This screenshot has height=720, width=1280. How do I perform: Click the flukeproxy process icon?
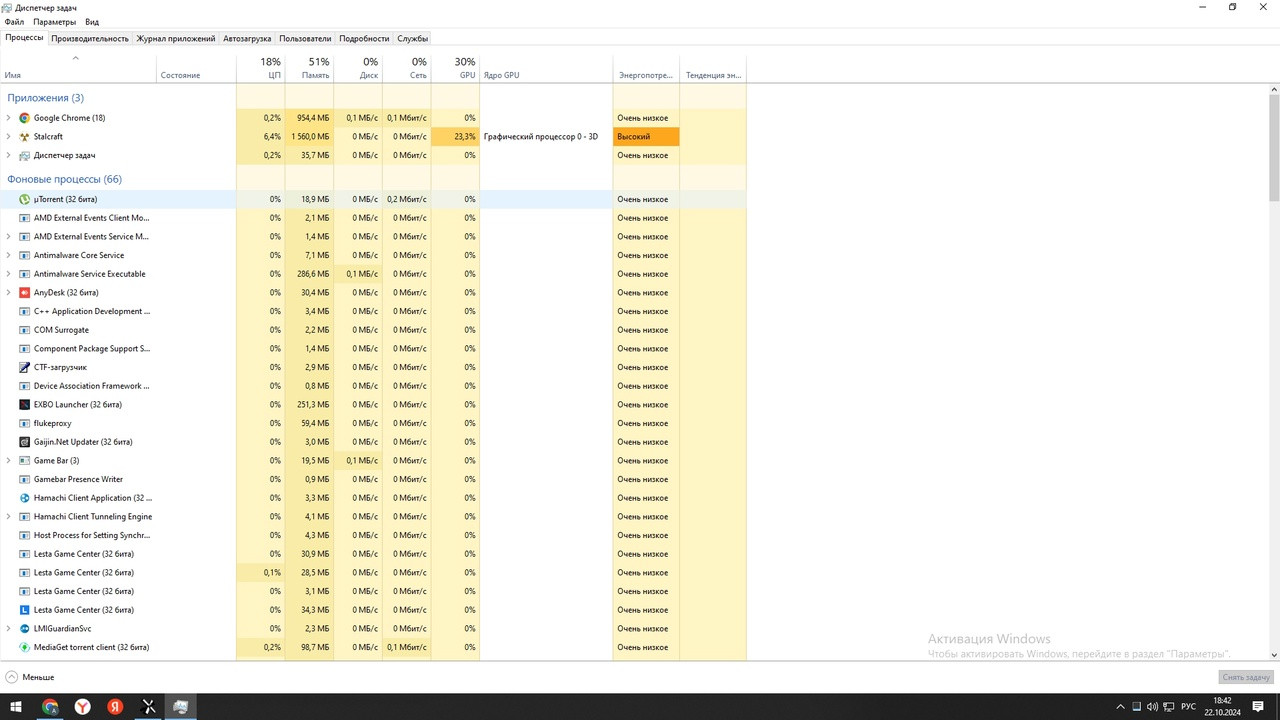click(x=25, y=423)
